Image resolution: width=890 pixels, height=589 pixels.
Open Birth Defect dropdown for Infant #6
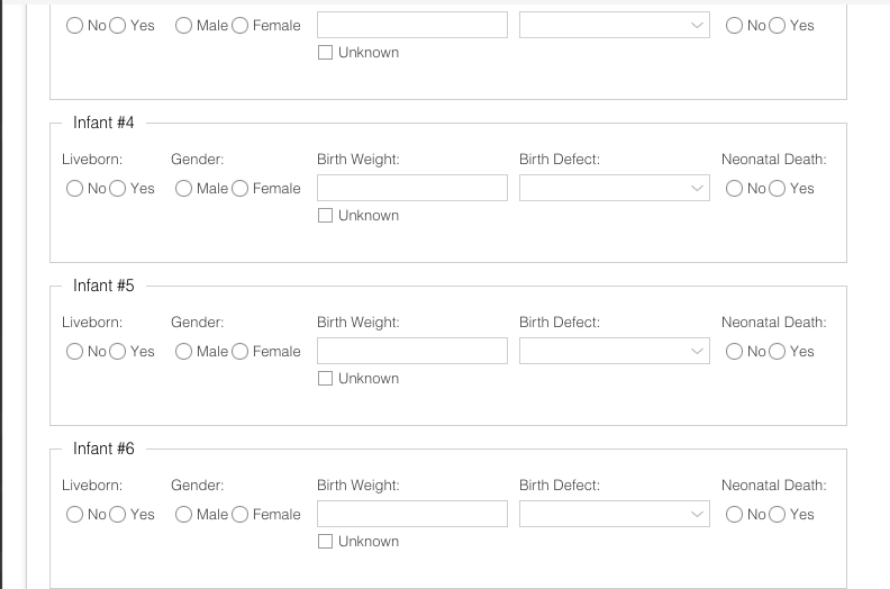pyautogui.click(x=614, y=515)
